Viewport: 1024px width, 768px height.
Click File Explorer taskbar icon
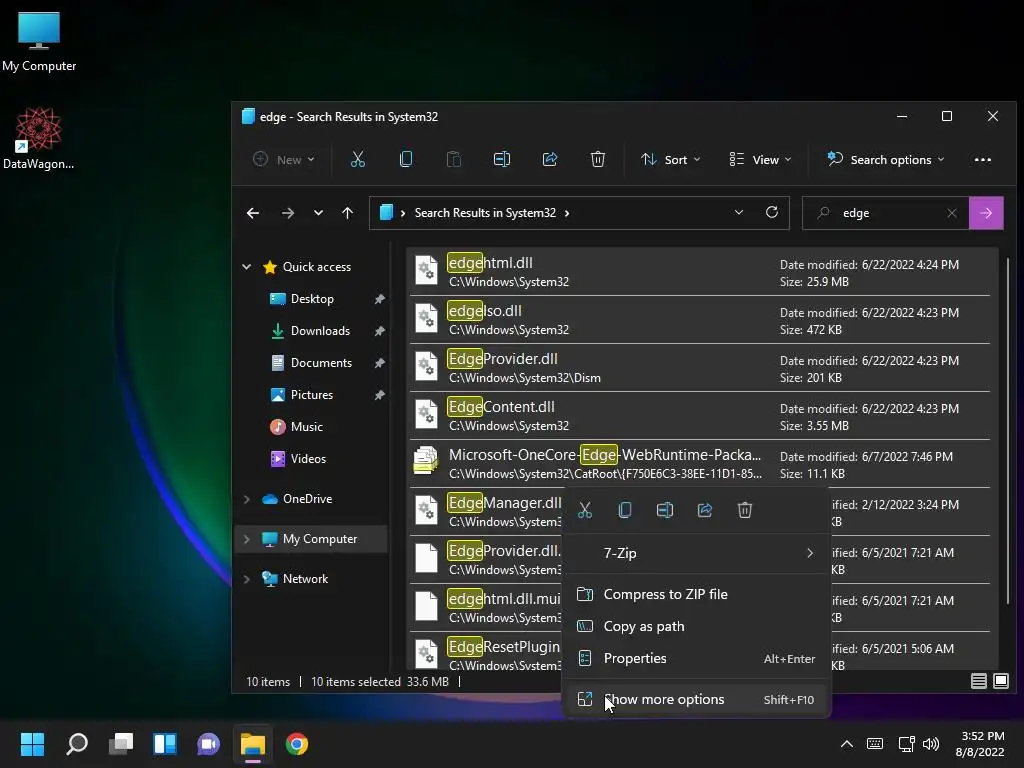tap(253, 744)
